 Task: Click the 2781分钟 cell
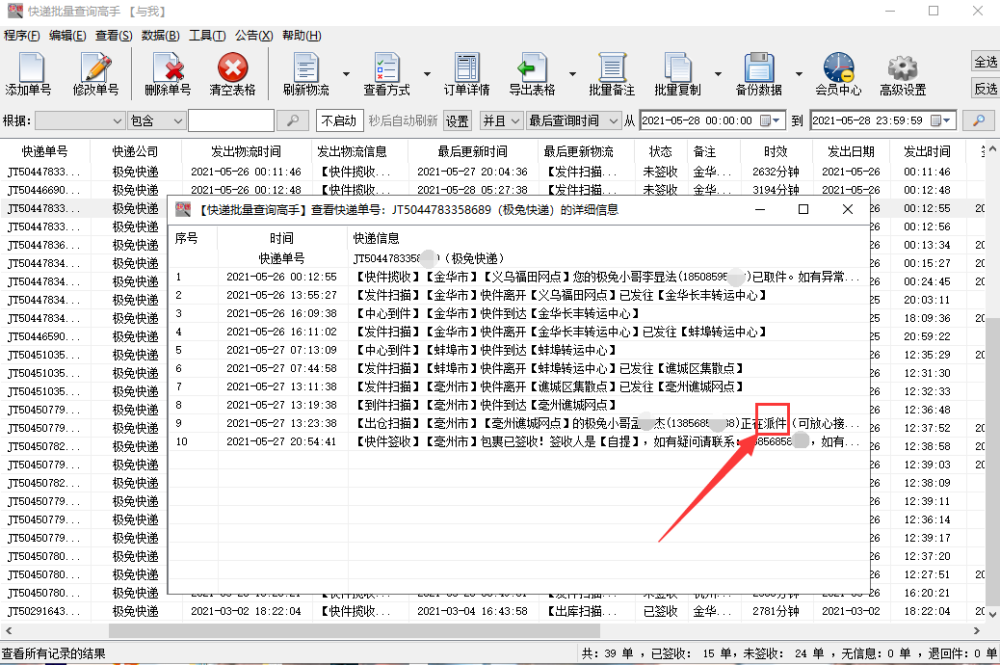[776, 611]
